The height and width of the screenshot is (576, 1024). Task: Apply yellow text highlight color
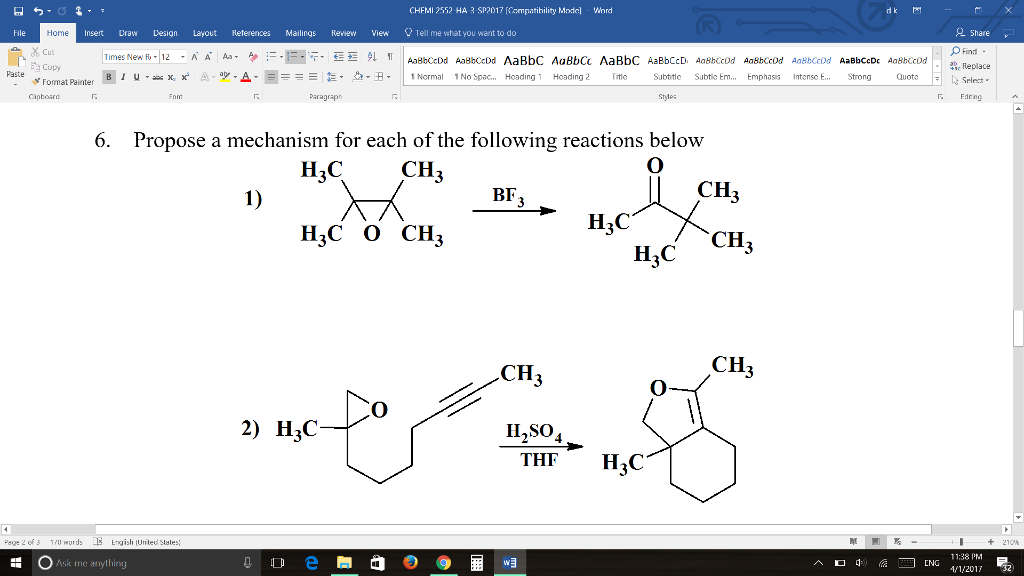tap(224, 77)
